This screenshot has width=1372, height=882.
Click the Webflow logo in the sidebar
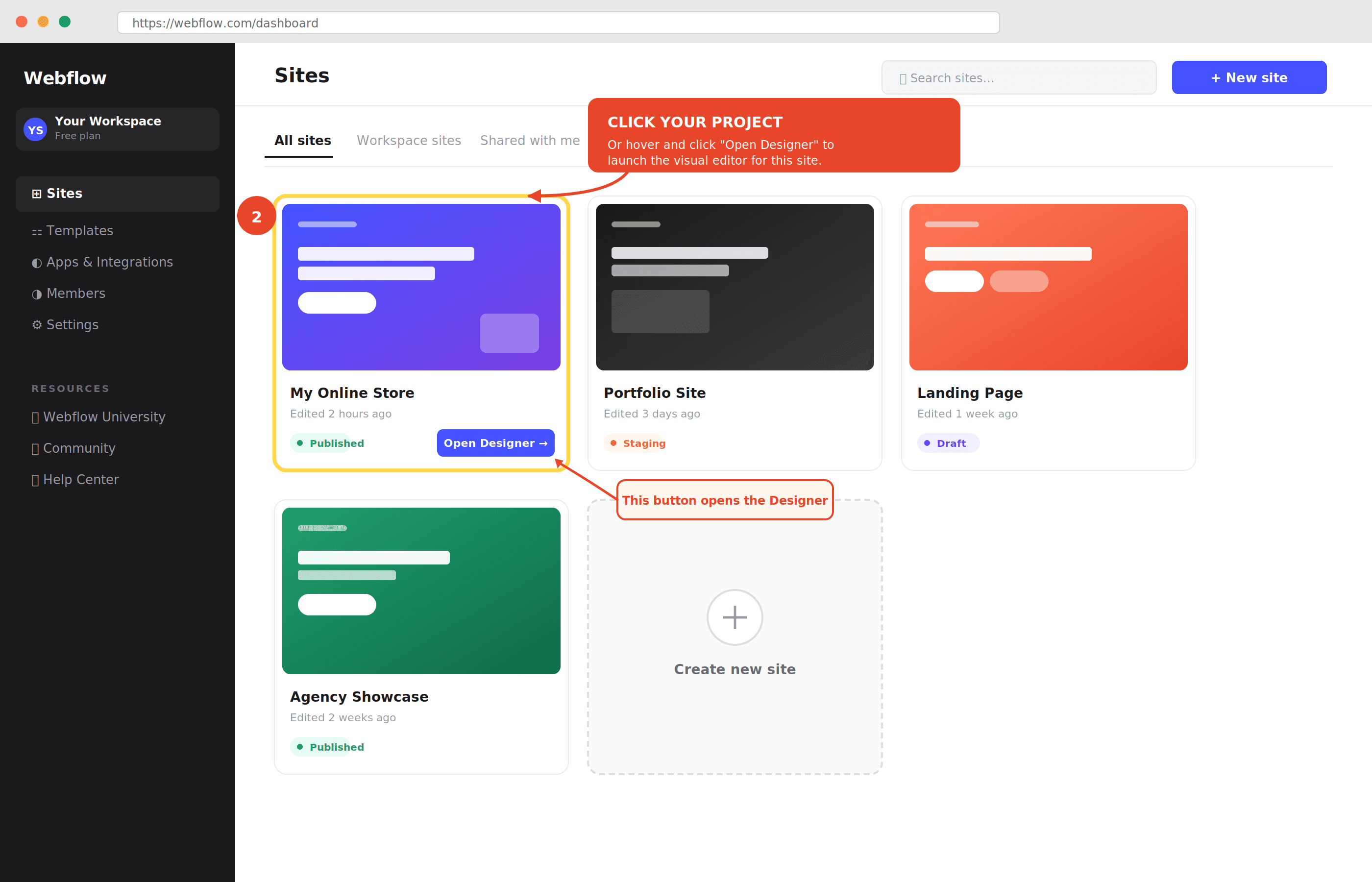[x=65, y=78]
